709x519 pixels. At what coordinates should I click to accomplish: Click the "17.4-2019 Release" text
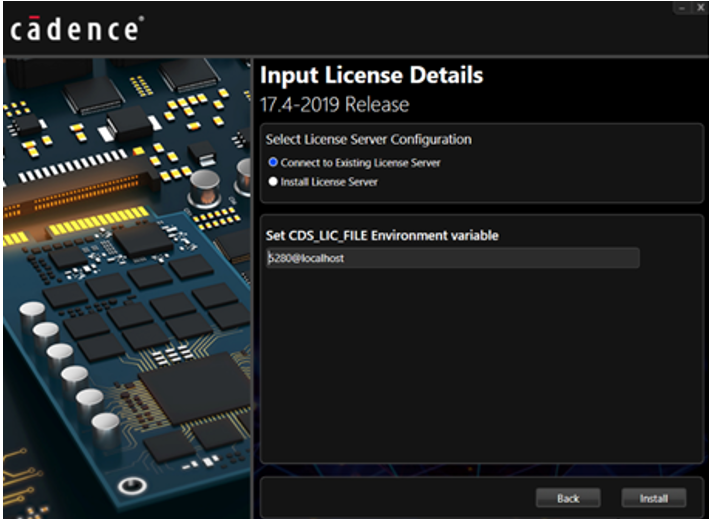[x=335, y=104]
